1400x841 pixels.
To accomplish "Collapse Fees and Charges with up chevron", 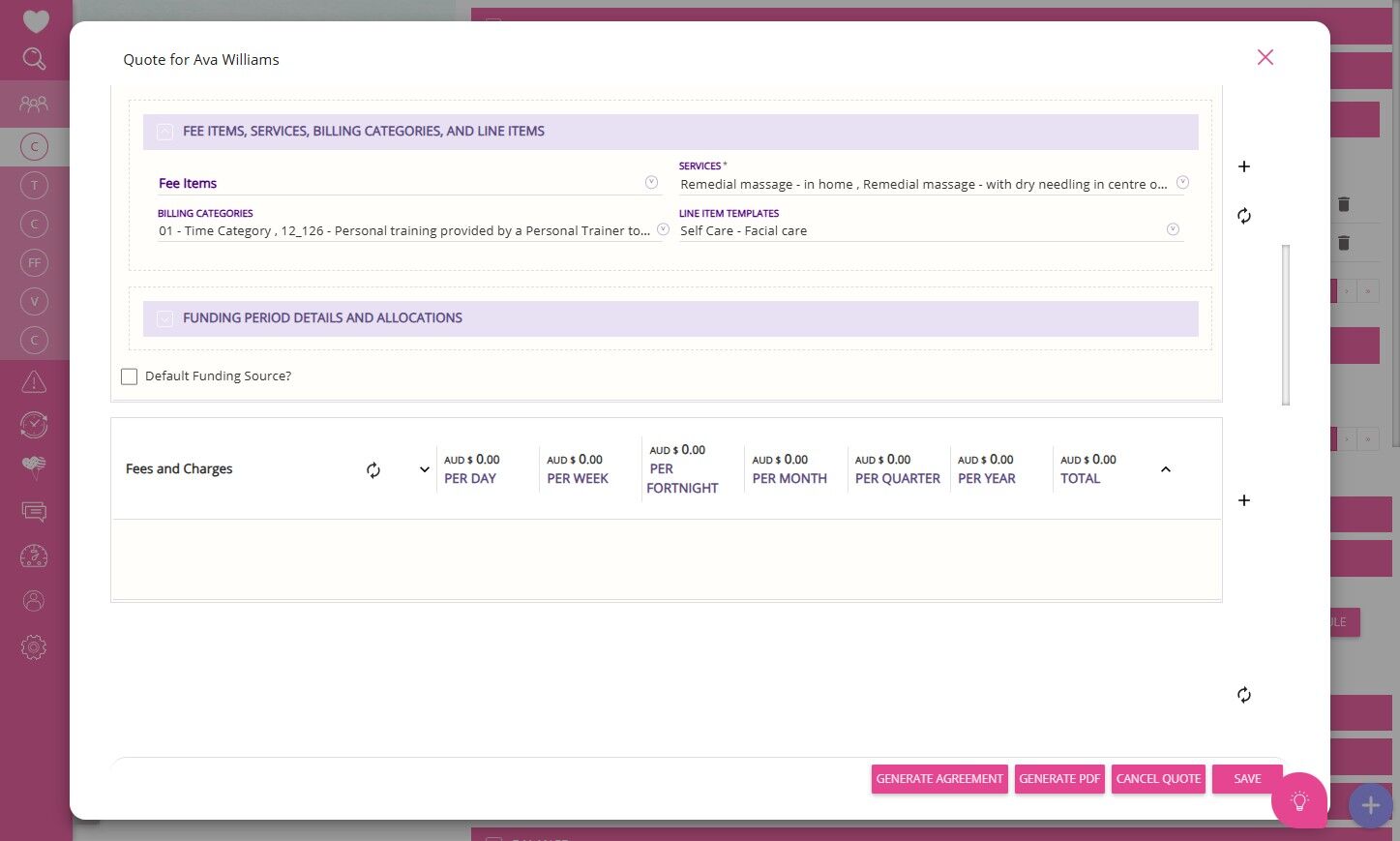I will pyautogui.click(x=1166, y=469).
